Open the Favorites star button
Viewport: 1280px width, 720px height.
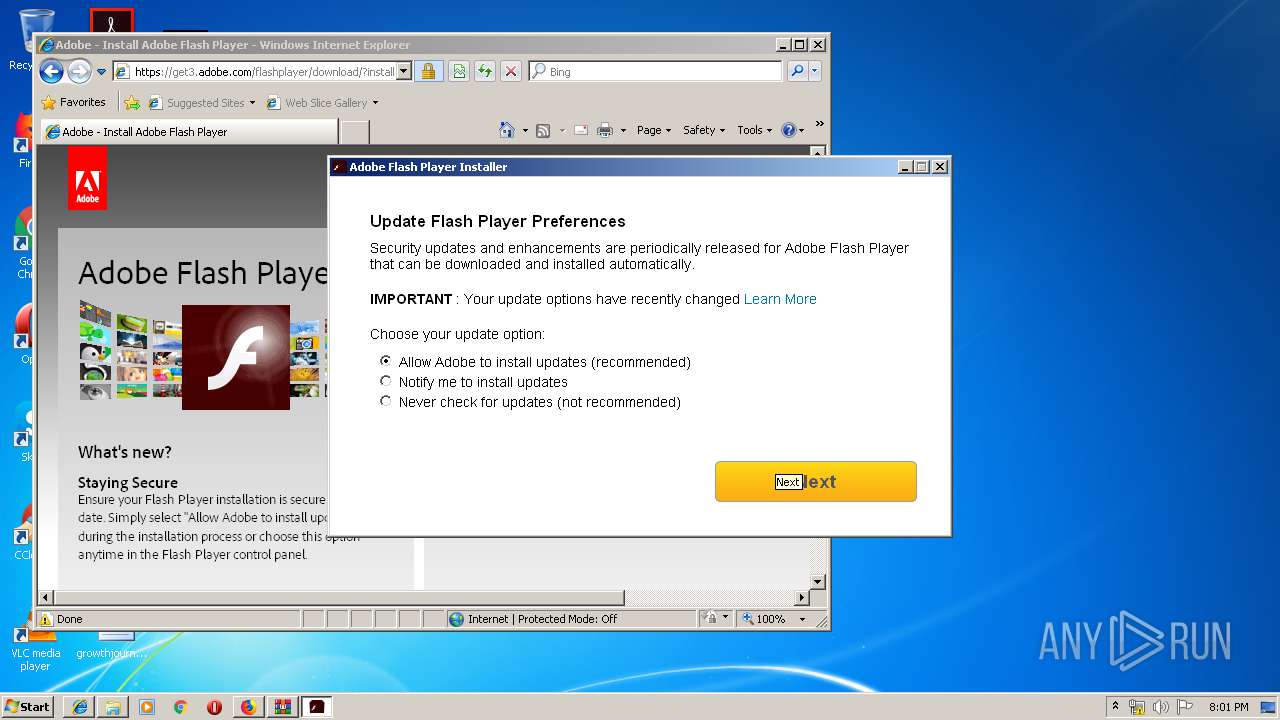pyautogui.click(x=73, y=102)
